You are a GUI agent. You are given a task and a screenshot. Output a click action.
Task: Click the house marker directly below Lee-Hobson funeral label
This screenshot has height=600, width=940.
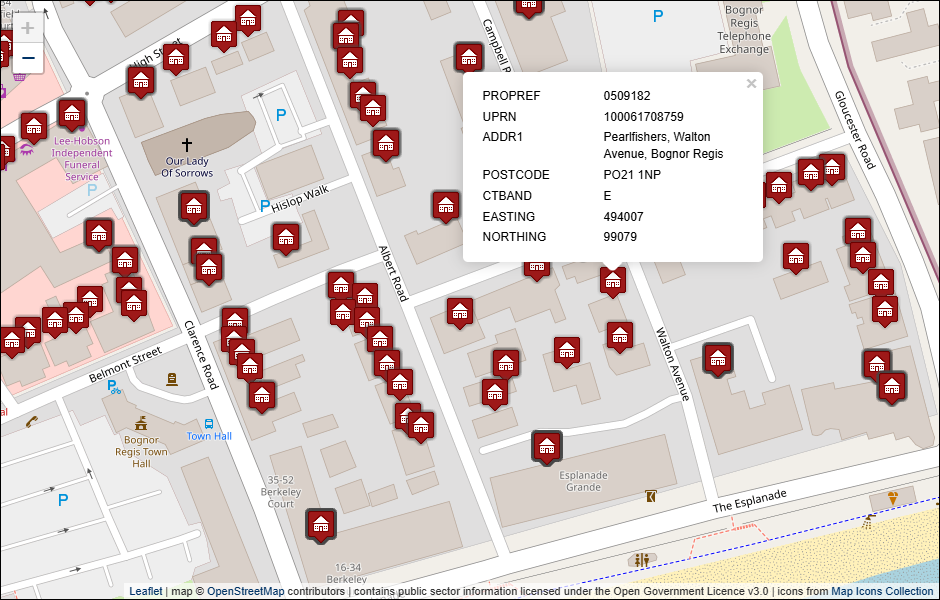[98, 234]
